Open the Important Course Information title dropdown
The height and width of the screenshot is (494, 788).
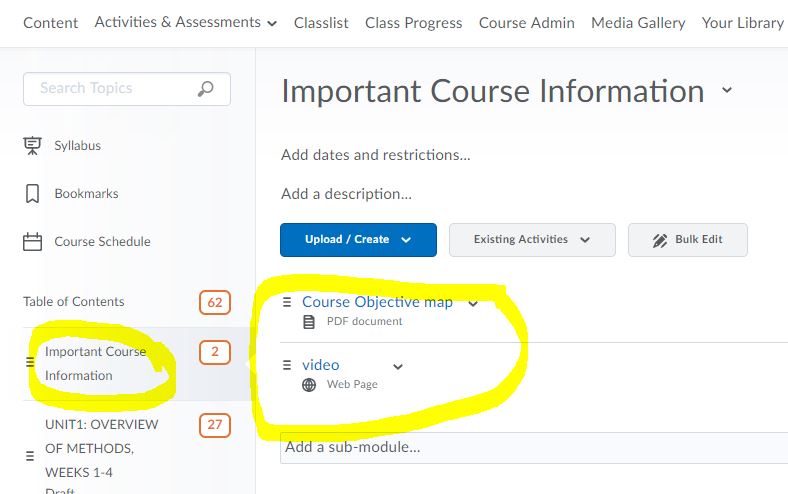727,91
